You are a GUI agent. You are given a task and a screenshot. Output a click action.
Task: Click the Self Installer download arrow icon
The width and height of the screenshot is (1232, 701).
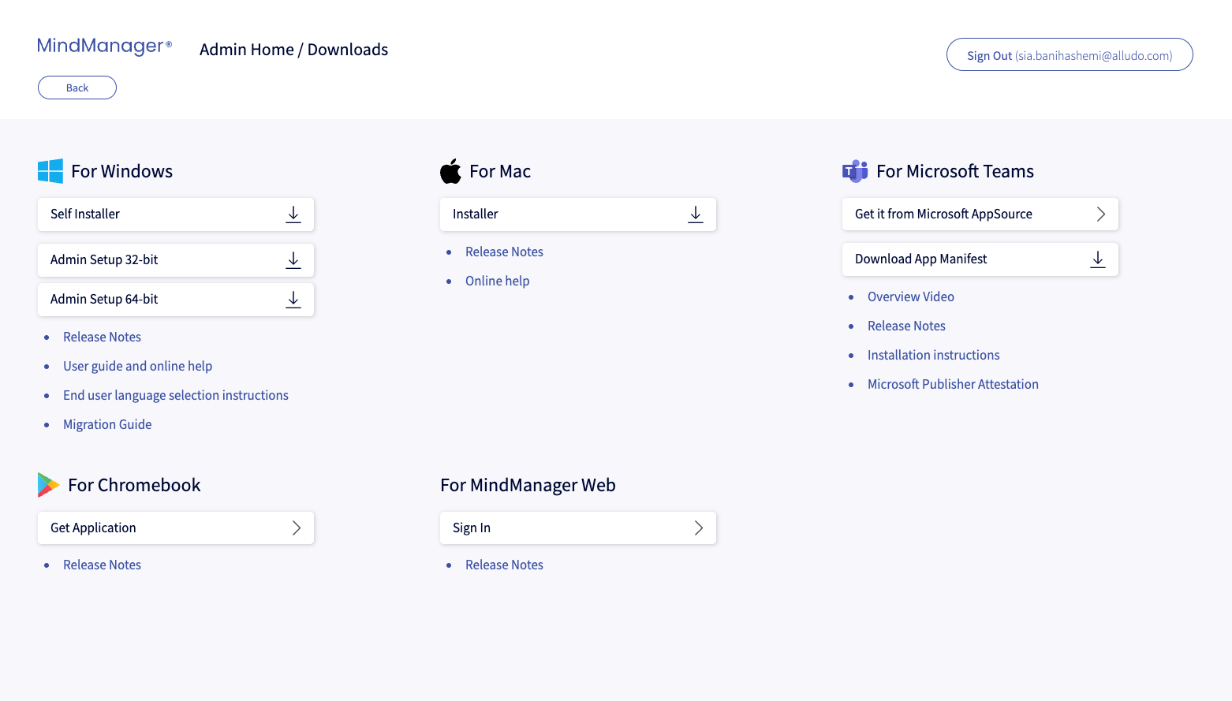[293, 214]
